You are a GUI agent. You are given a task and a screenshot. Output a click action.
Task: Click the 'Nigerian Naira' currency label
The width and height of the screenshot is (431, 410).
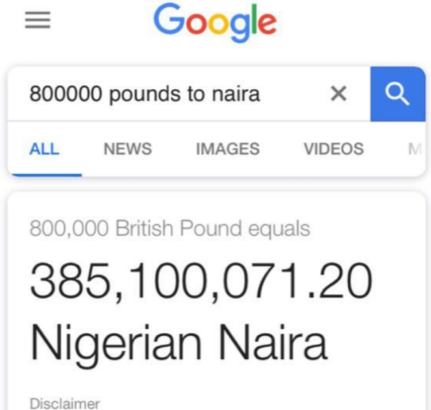pos(179,343)
